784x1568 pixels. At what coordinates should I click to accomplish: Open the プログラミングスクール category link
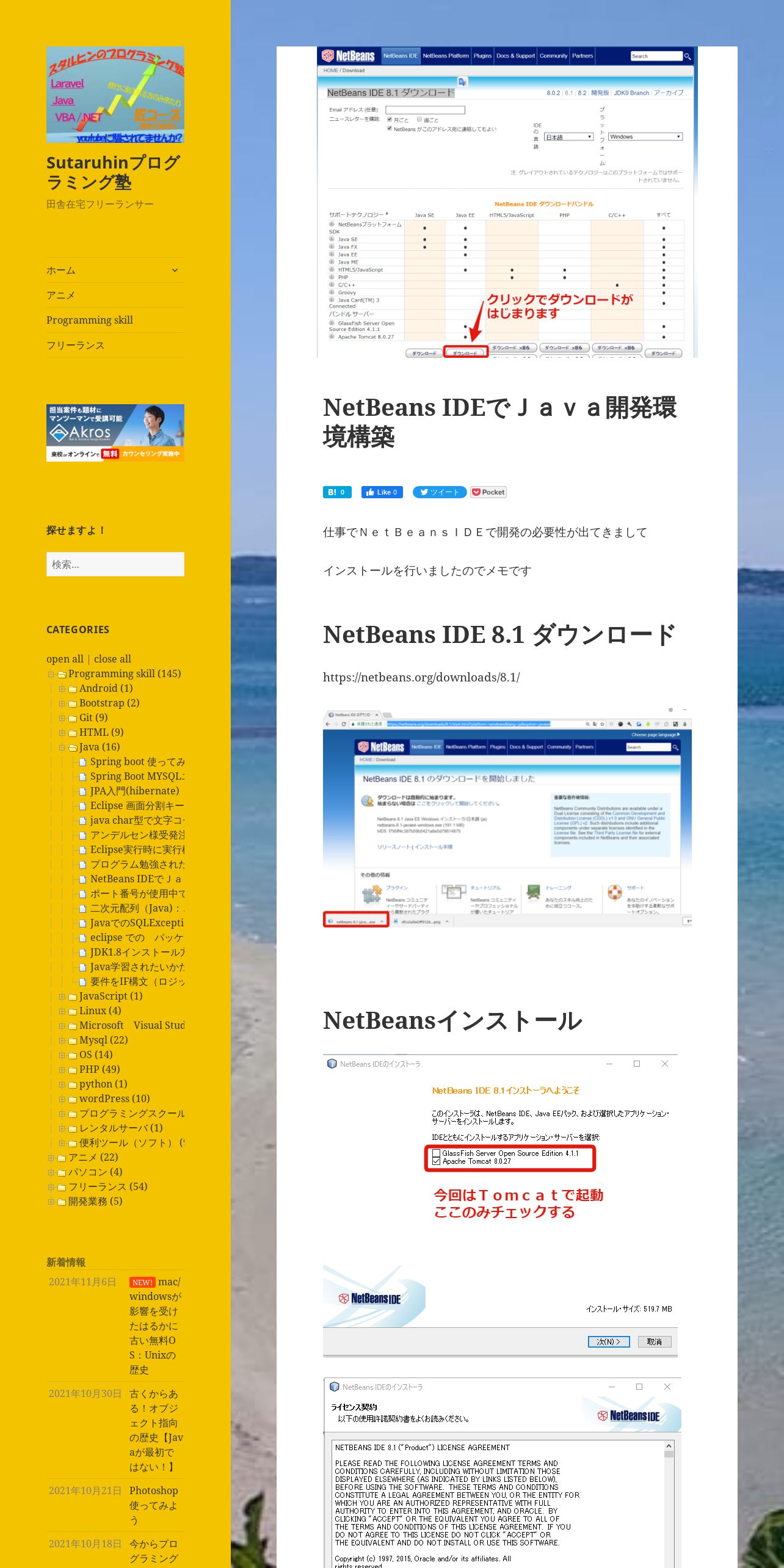pyautogui.click(x=132, y=1114)
